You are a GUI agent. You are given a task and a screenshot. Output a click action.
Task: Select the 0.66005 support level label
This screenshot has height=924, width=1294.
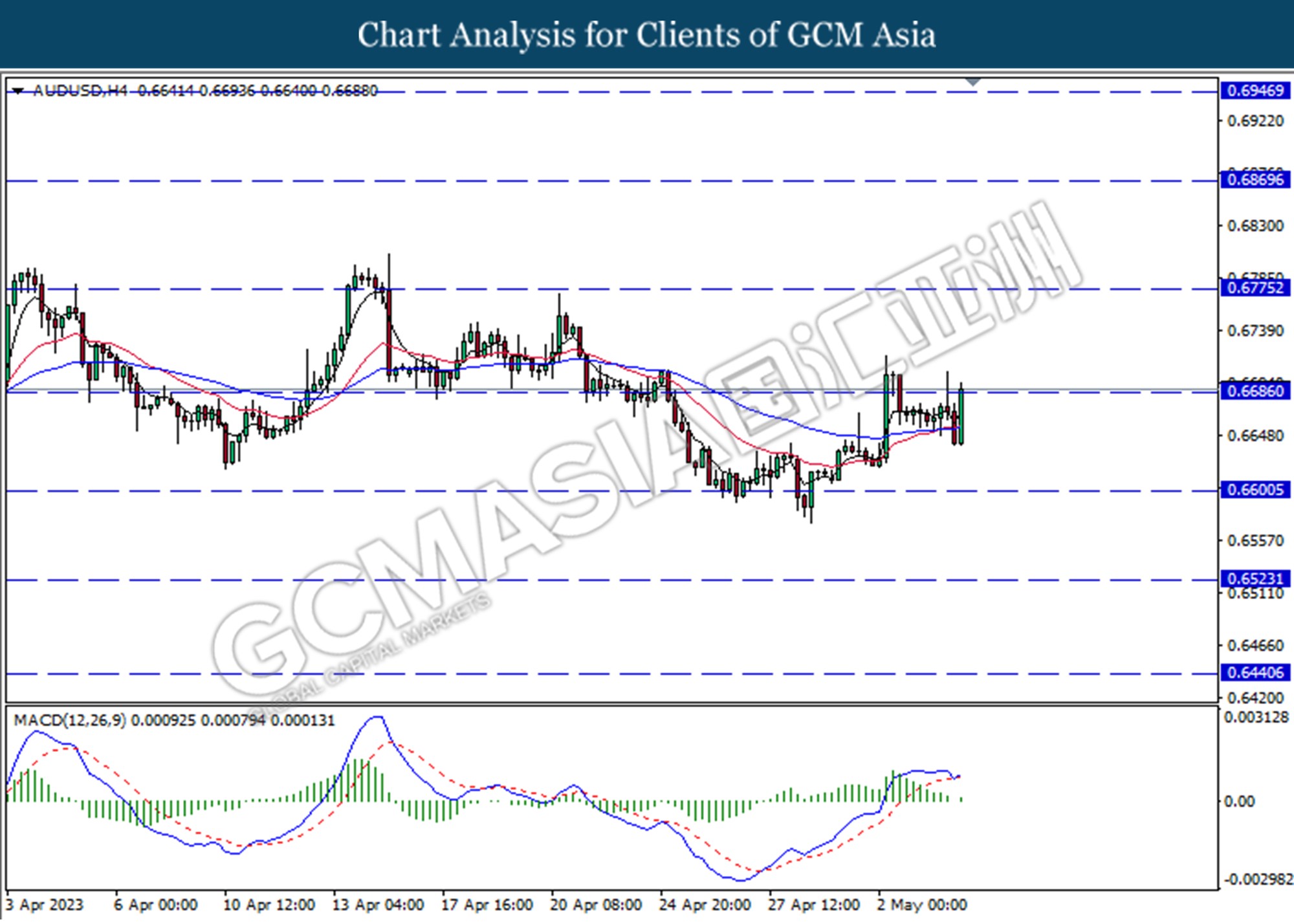pos(1255,490)
